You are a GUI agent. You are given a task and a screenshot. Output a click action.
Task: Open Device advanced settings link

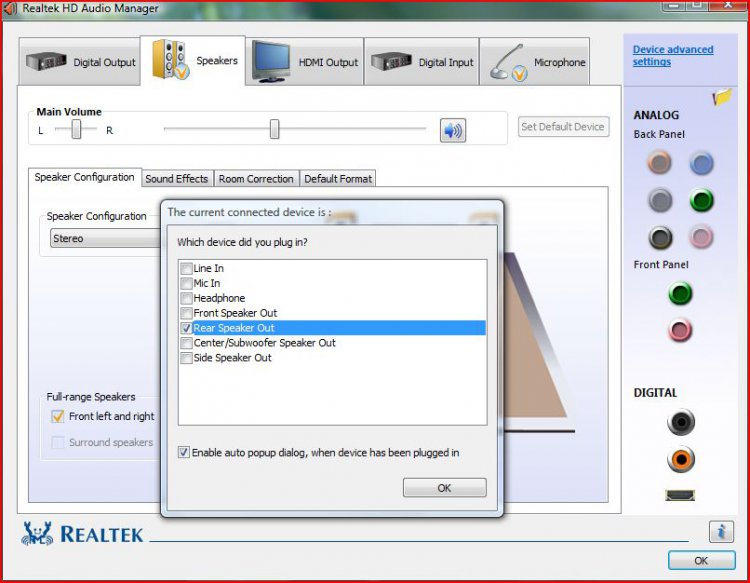point(673,55)
